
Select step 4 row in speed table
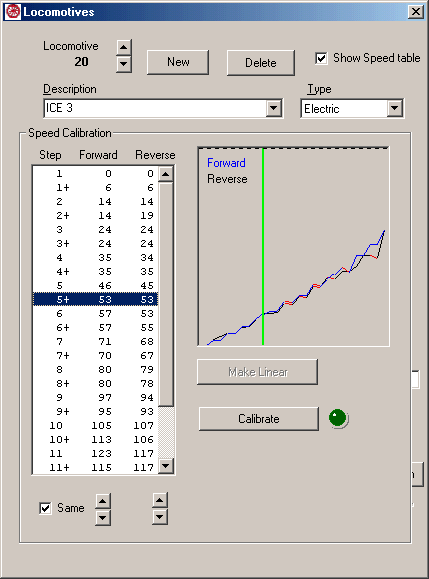[95, 258]
